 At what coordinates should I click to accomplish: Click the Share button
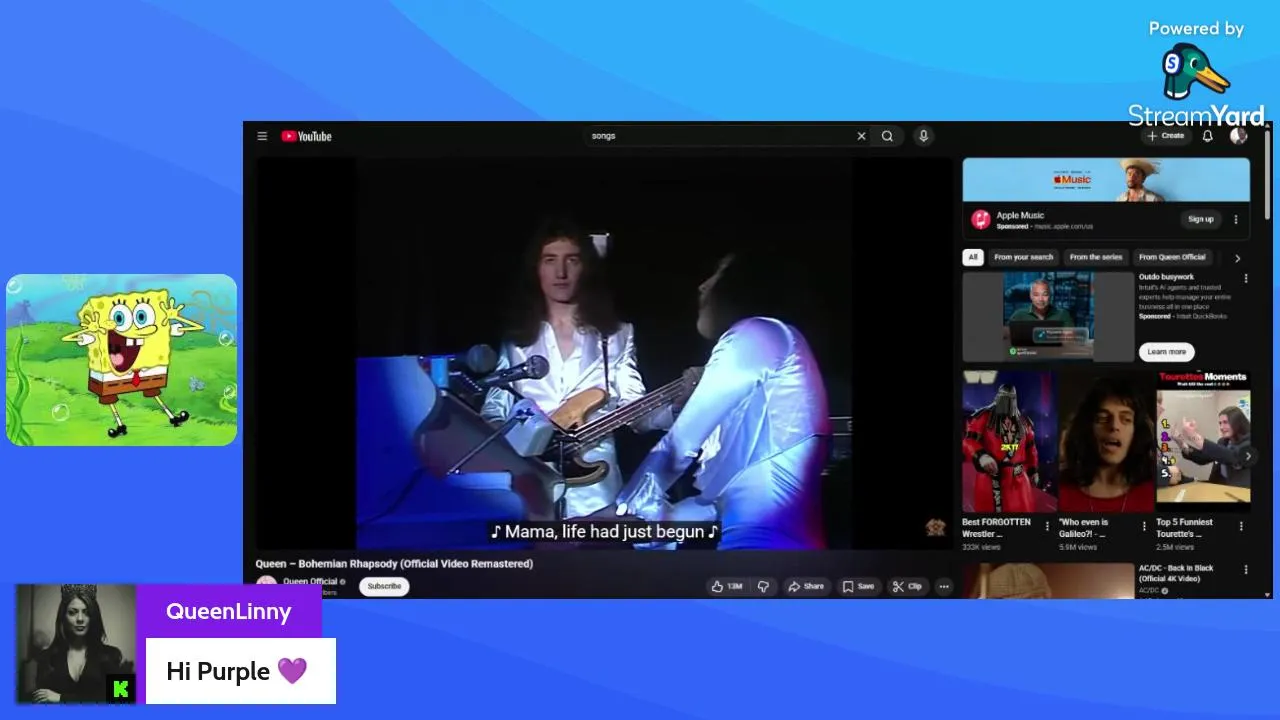click(806, 587)
